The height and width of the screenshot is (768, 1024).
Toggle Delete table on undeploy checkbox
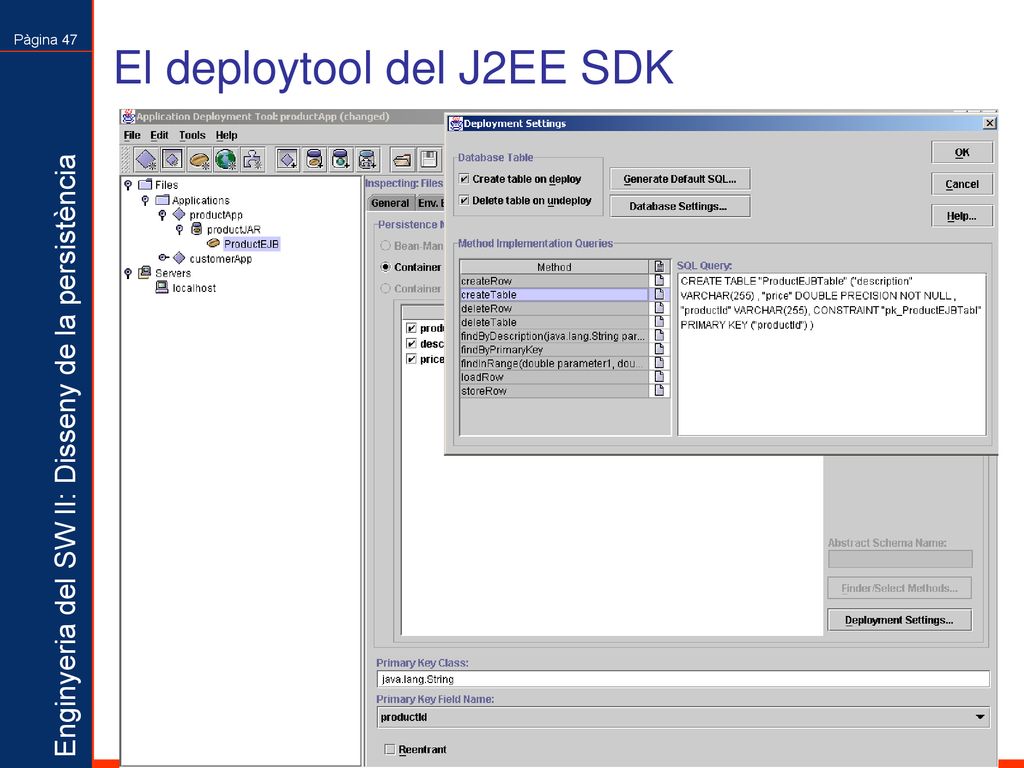pos(464,200)
